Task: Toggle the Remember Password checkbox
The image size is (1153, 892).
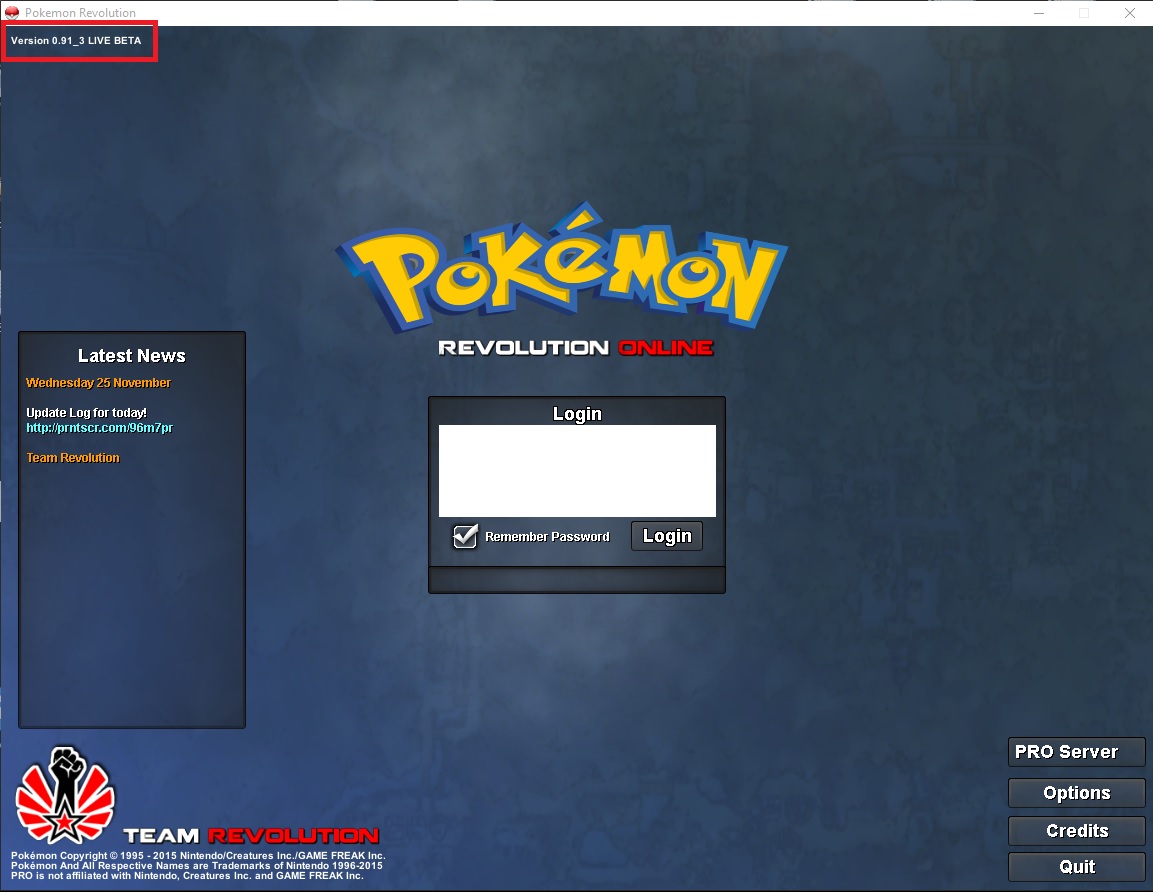Action: tap(465, 537)
